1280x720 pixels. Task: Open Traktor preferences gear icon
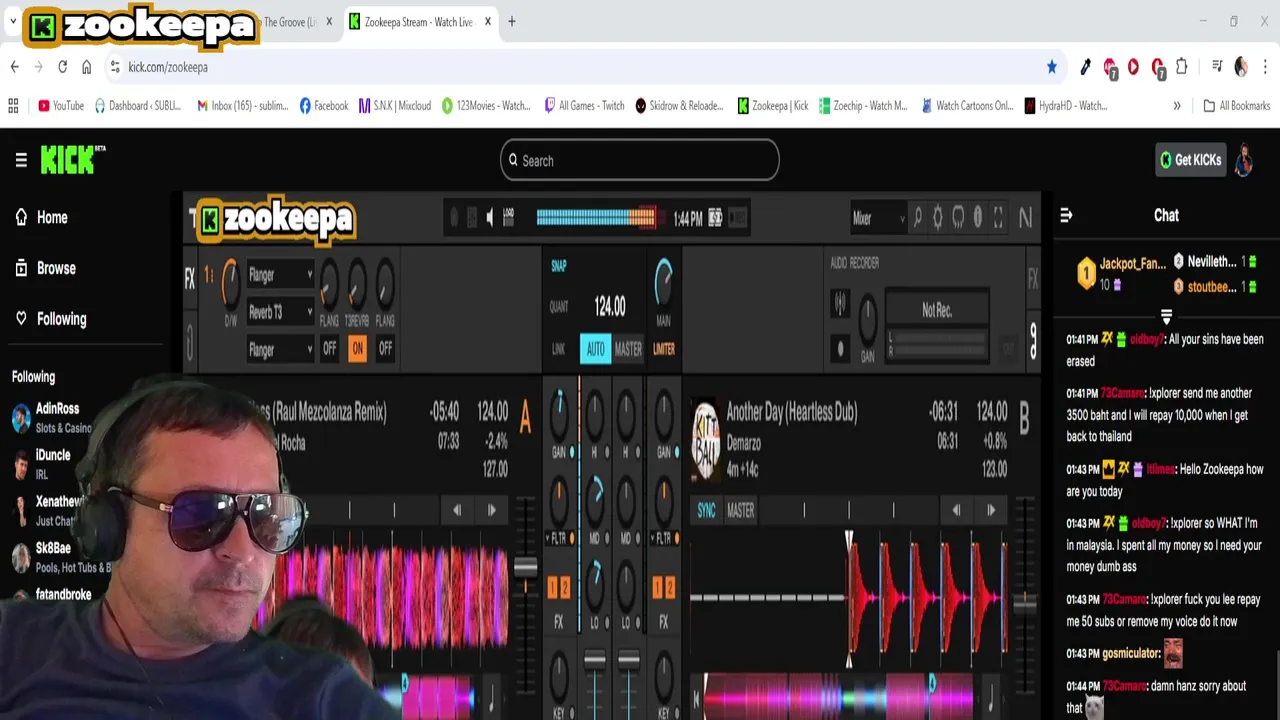pyautogui.click(x=937, y=218)
